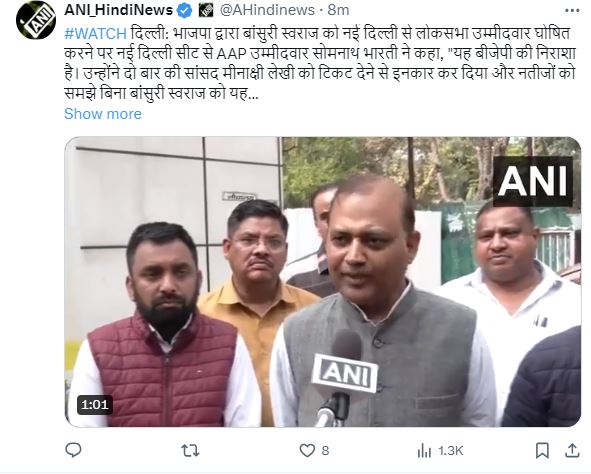
Task: Play the video of the speaker in grey vest
Action: pyautogui.click(x=323, y=282)
